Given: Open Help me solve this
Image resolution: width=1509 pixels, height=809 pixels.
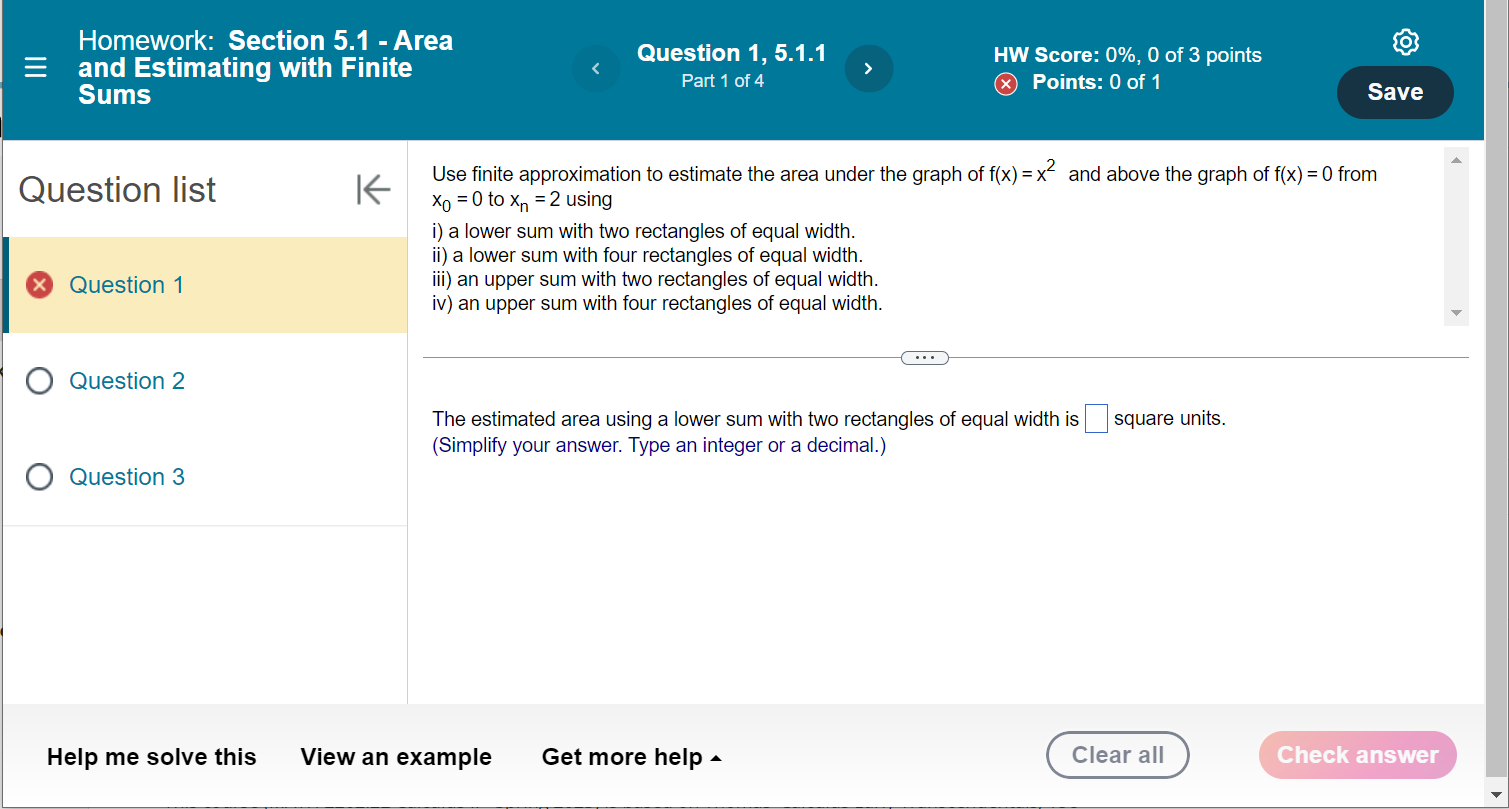Looking at the screenshot, I should (151, 757).
